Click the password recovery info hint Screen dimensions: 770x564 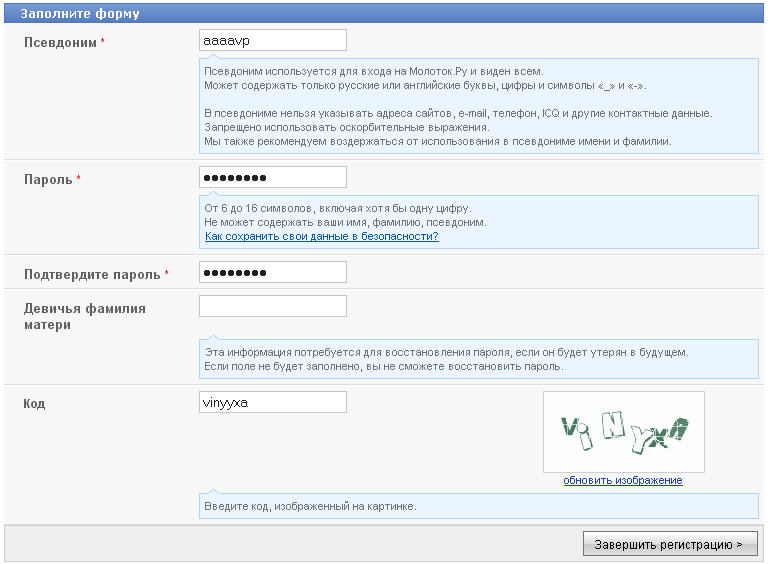(x=446, y=360)
